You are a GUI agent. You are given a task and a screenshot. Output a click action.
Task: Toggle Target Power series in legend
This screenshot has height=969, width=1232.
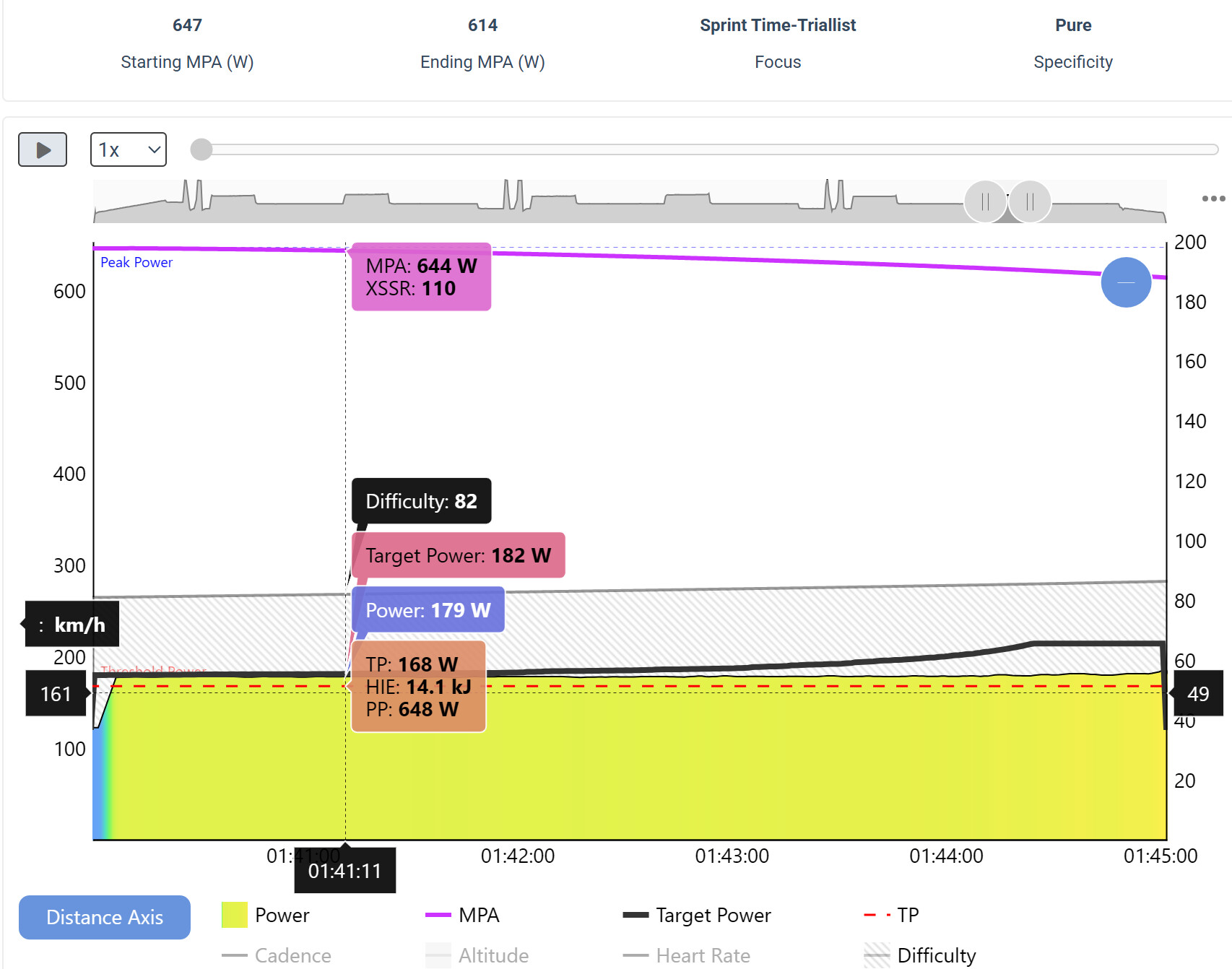tap(697, 915)
